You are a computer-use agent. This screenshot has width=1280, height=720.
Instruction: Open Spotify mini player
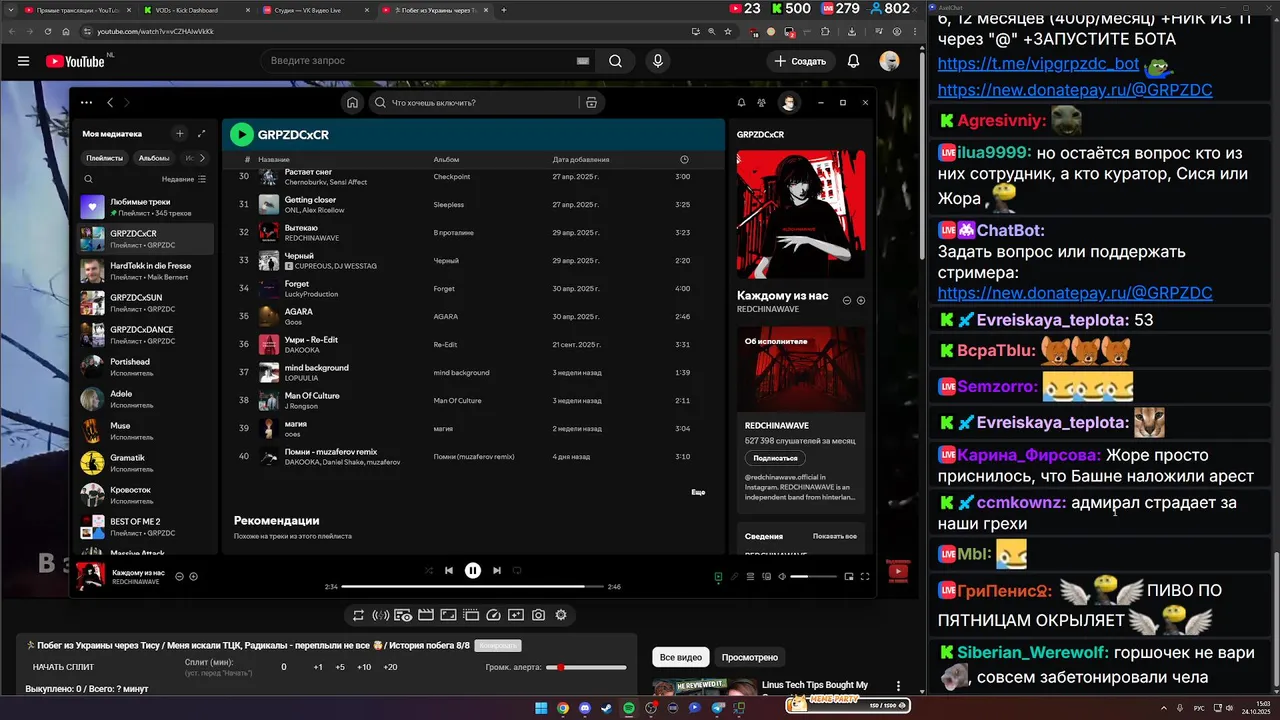point(849,576)
